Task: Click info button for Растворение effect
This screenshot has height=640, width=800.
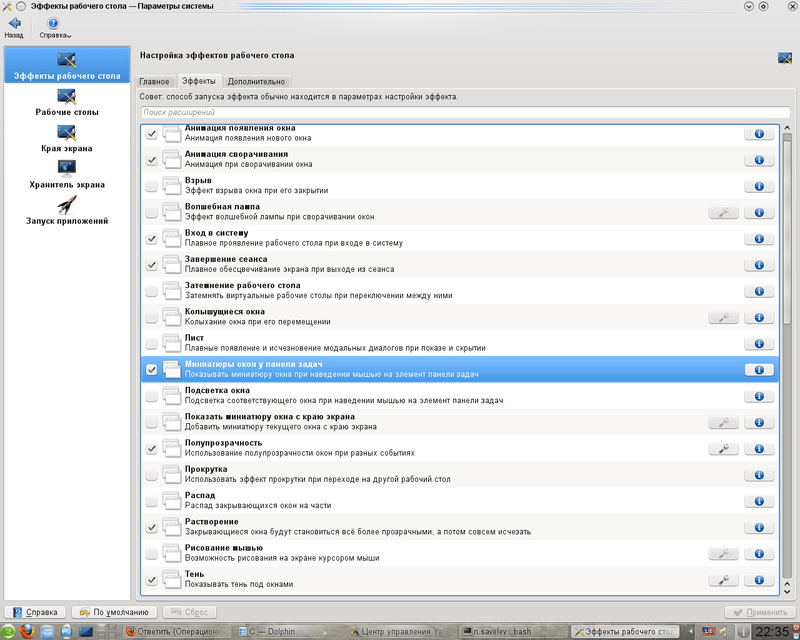Action: [x=759, y=527]
